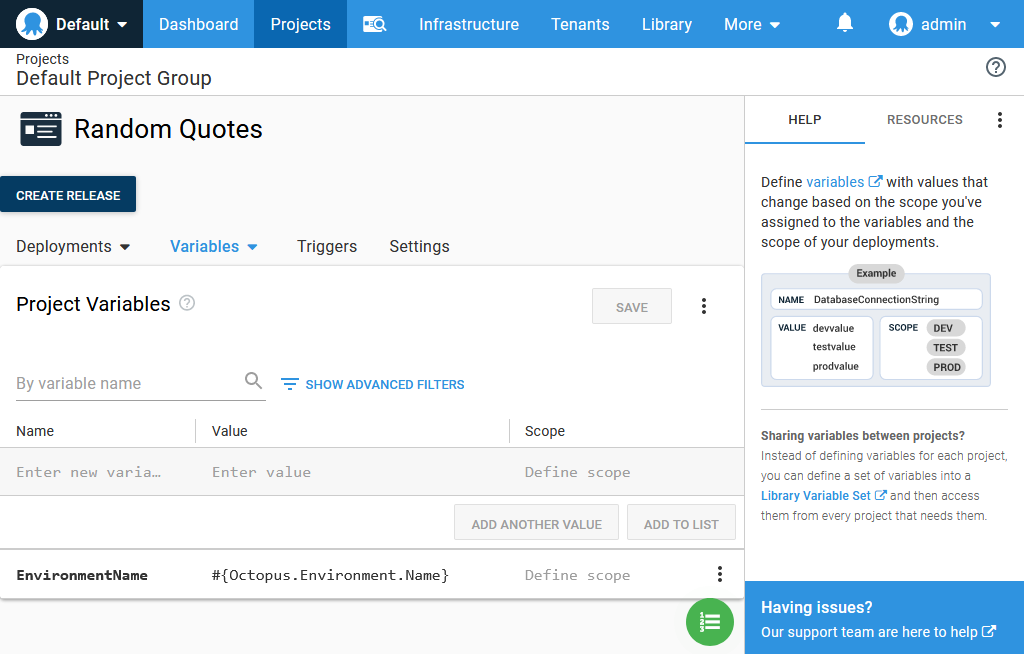Click the #{Octopus.Environment.Name} value cell

point(330,575)
